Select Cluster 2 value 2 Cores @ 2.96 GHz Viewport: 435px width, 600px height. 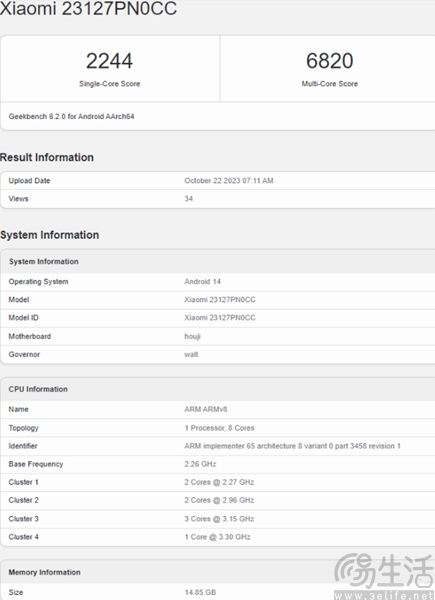(x=219, y=500)
